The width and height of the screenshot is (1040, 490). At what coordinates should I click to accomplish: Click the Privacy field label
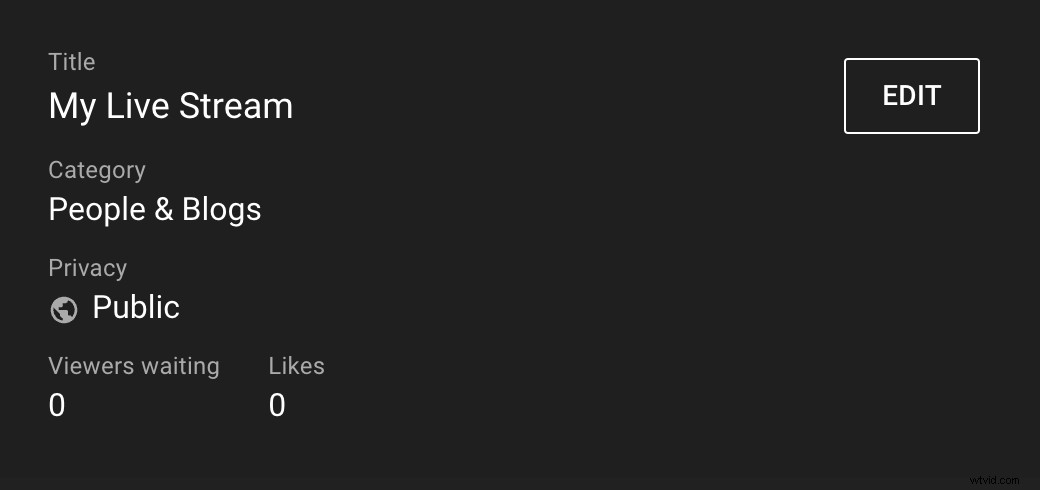(88, 268)
